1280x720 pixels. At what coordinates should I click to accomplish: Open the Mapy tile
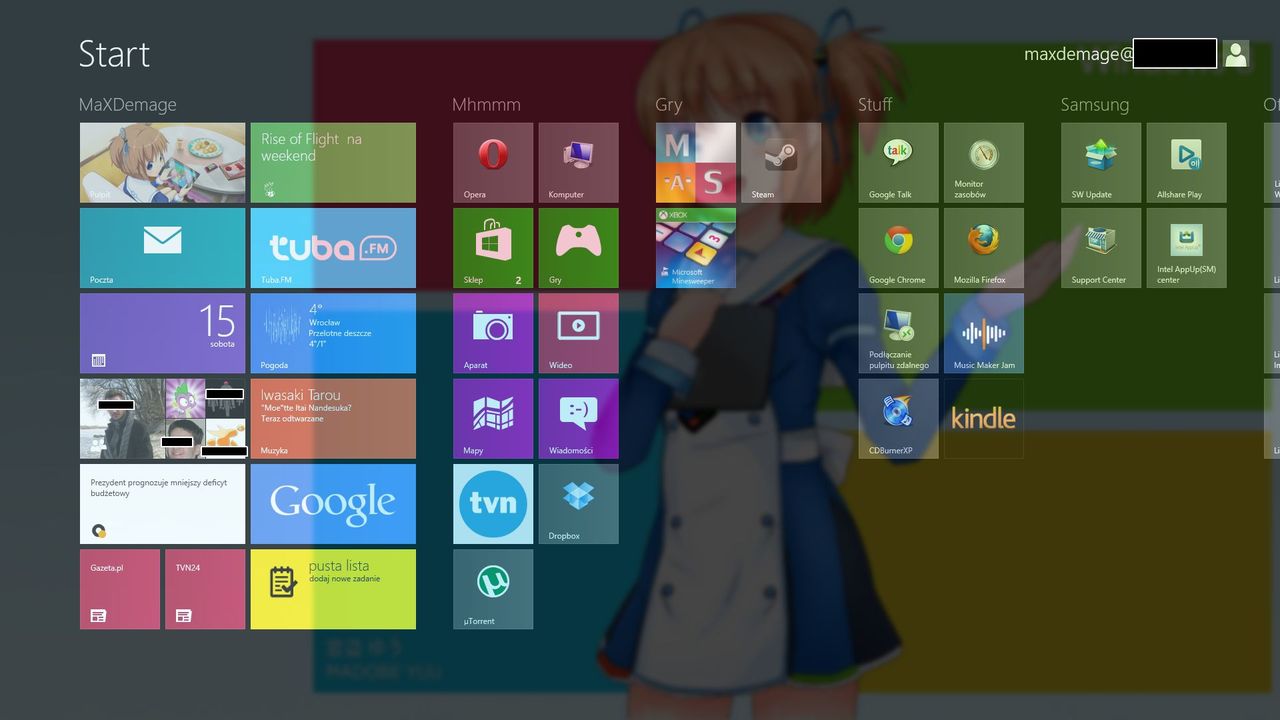[x=493, y=418]
